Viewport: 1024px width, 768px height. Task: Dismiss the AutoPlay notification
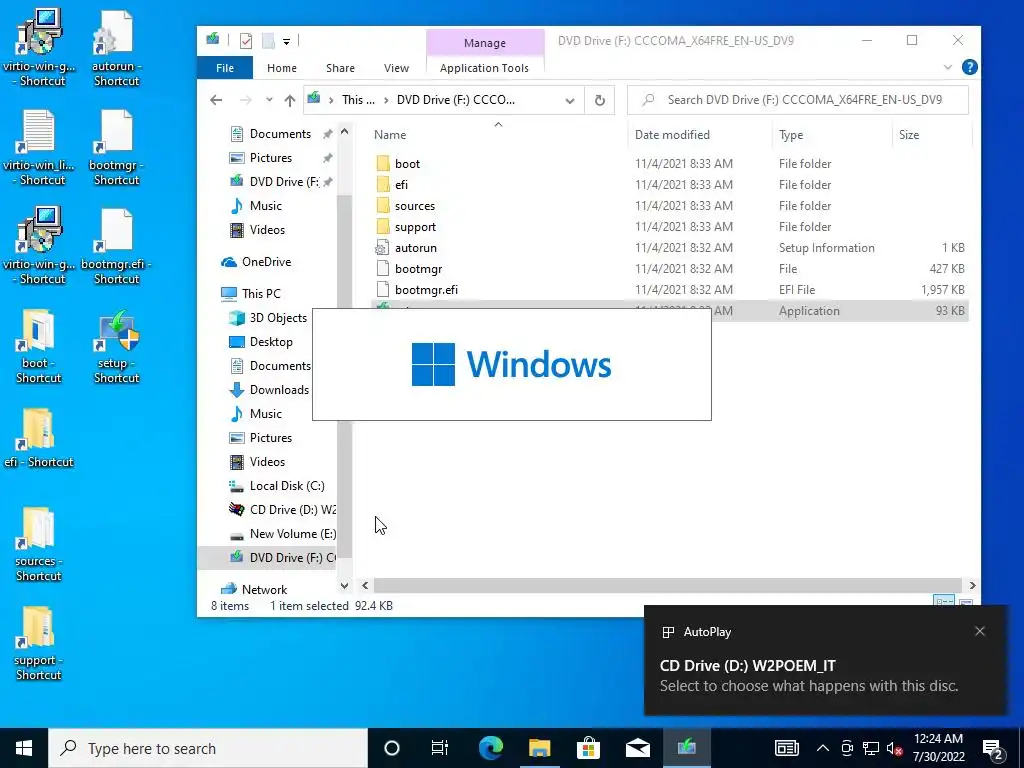click(980, 631)
